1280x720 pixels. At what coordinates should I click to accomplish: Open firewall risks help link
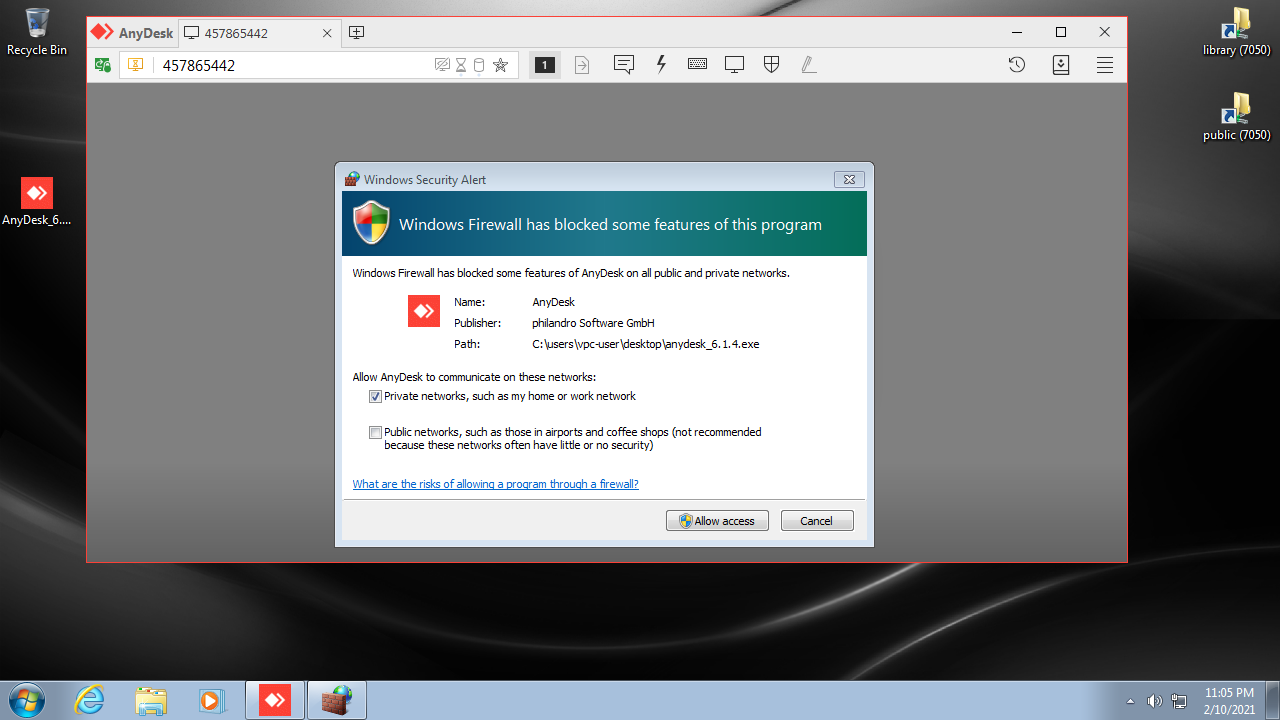point(495,484)
